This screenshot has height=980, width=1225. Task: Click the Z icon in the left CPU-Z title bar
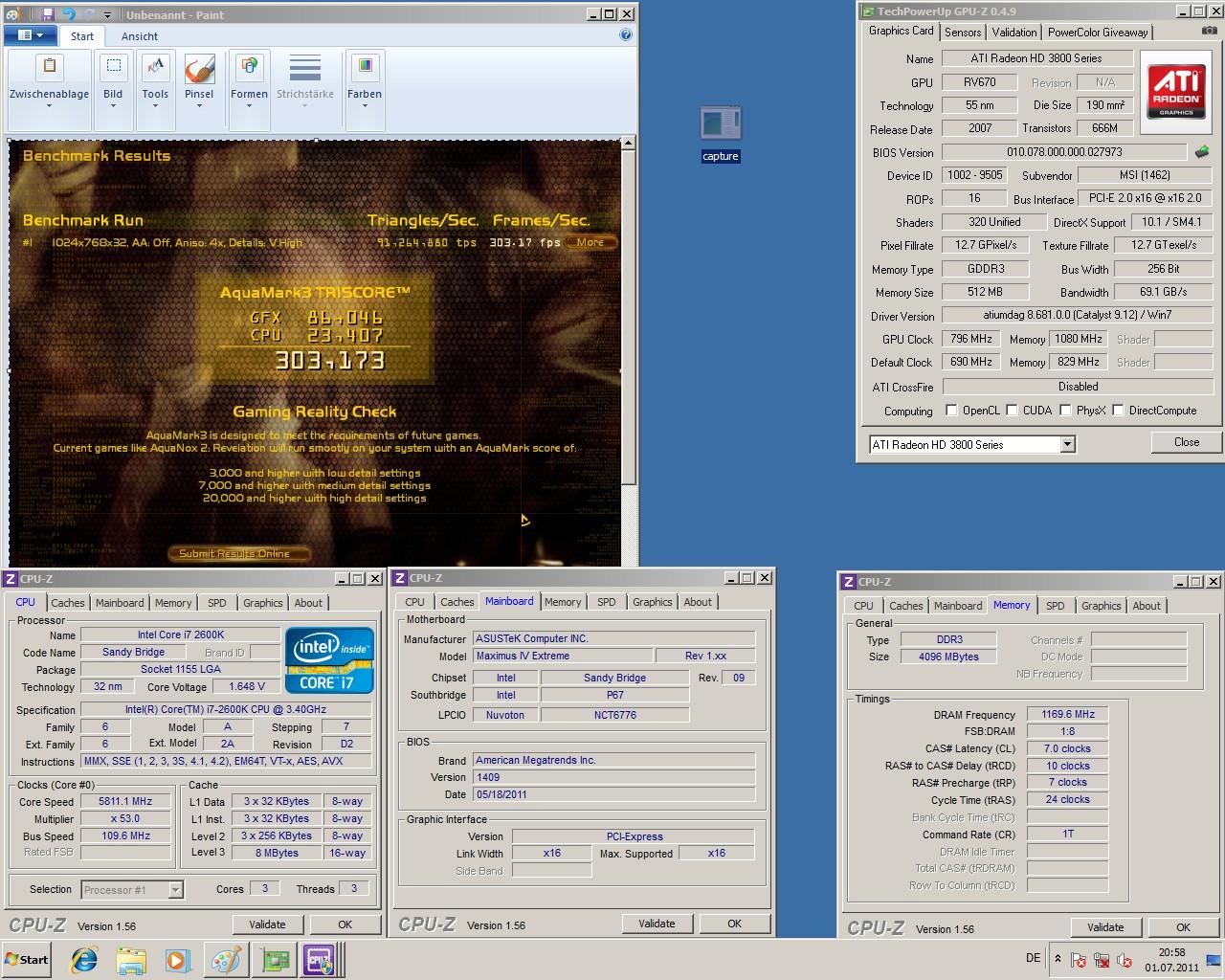[10, 578]
